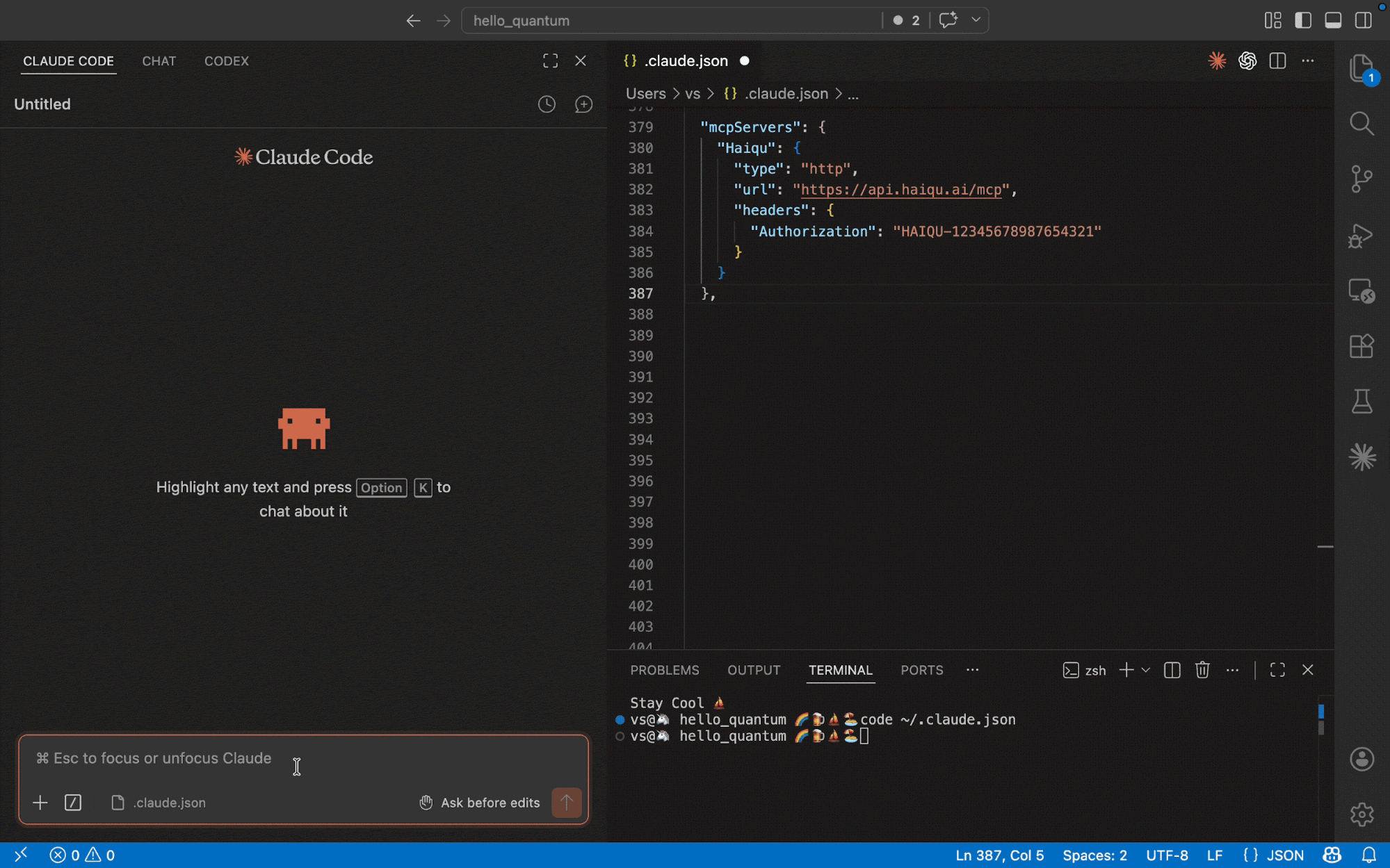Open the Accounts icon
Image resolution: width=1390 pixels, height=868 pixels.
1361,759
